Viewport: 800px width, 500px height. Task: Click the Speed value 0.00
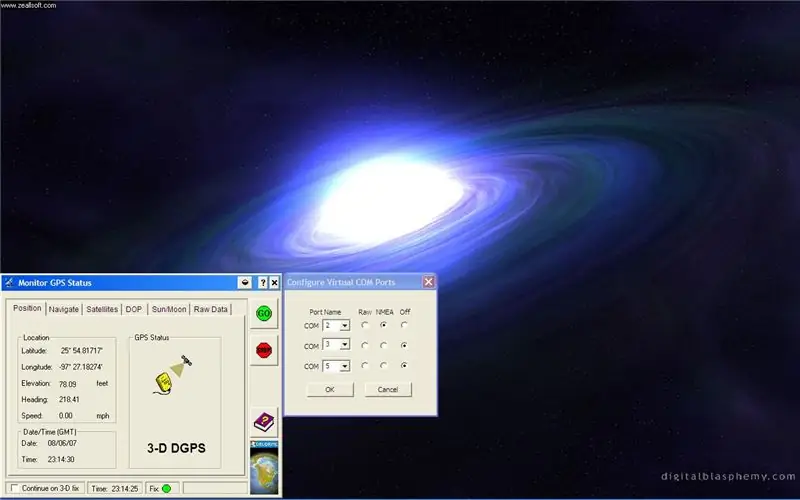click(65, 416)
